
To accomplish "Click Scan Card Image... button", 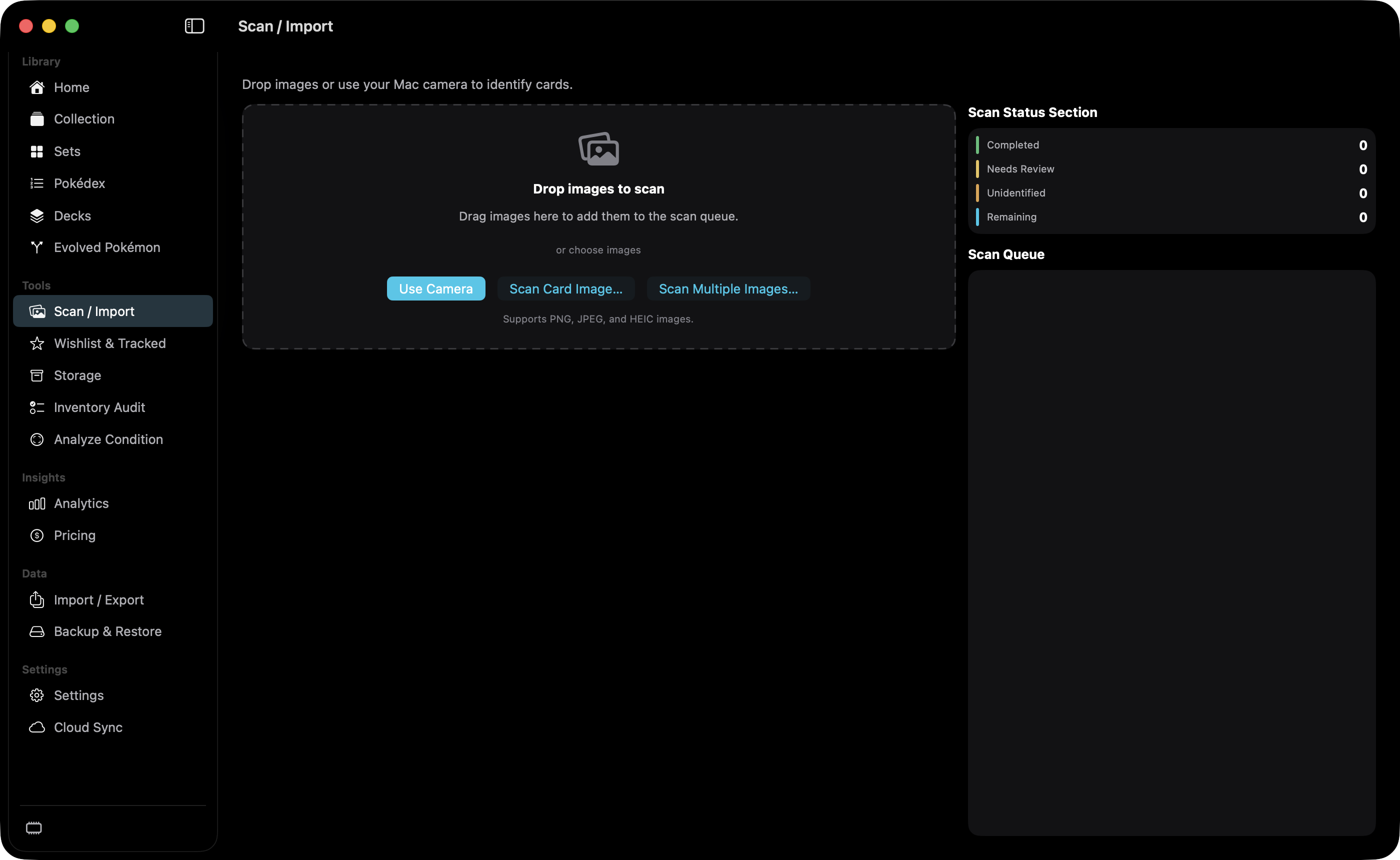I will click(x=566, y=289).
